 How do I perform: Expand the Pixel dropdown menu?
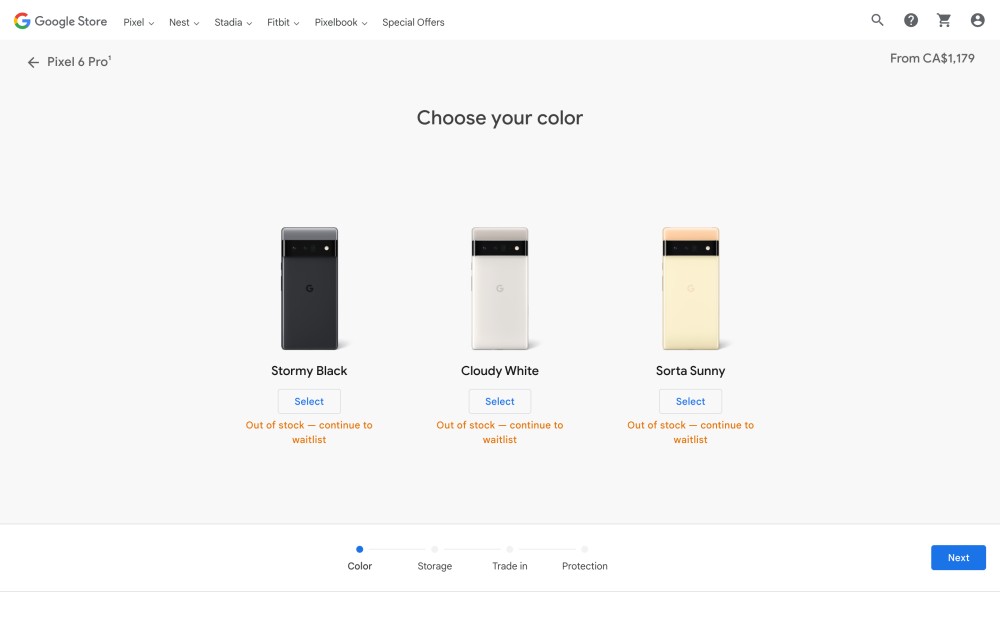[x=138, y=22]
